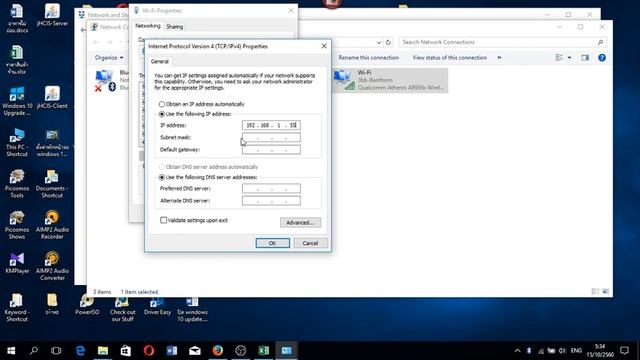Click the Subnet mask field
This screenshot has width=640, height=360.
(x=271, y=138)
